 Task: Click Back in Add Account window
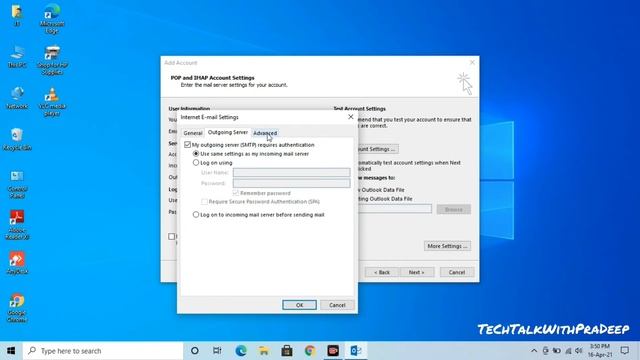[x=382, y=272]
